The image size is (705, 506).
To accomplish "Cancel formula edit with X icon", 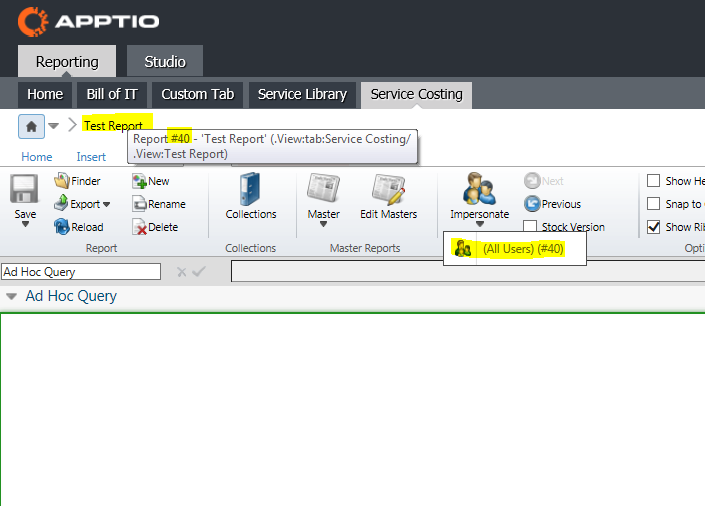I will coord(181,272).
